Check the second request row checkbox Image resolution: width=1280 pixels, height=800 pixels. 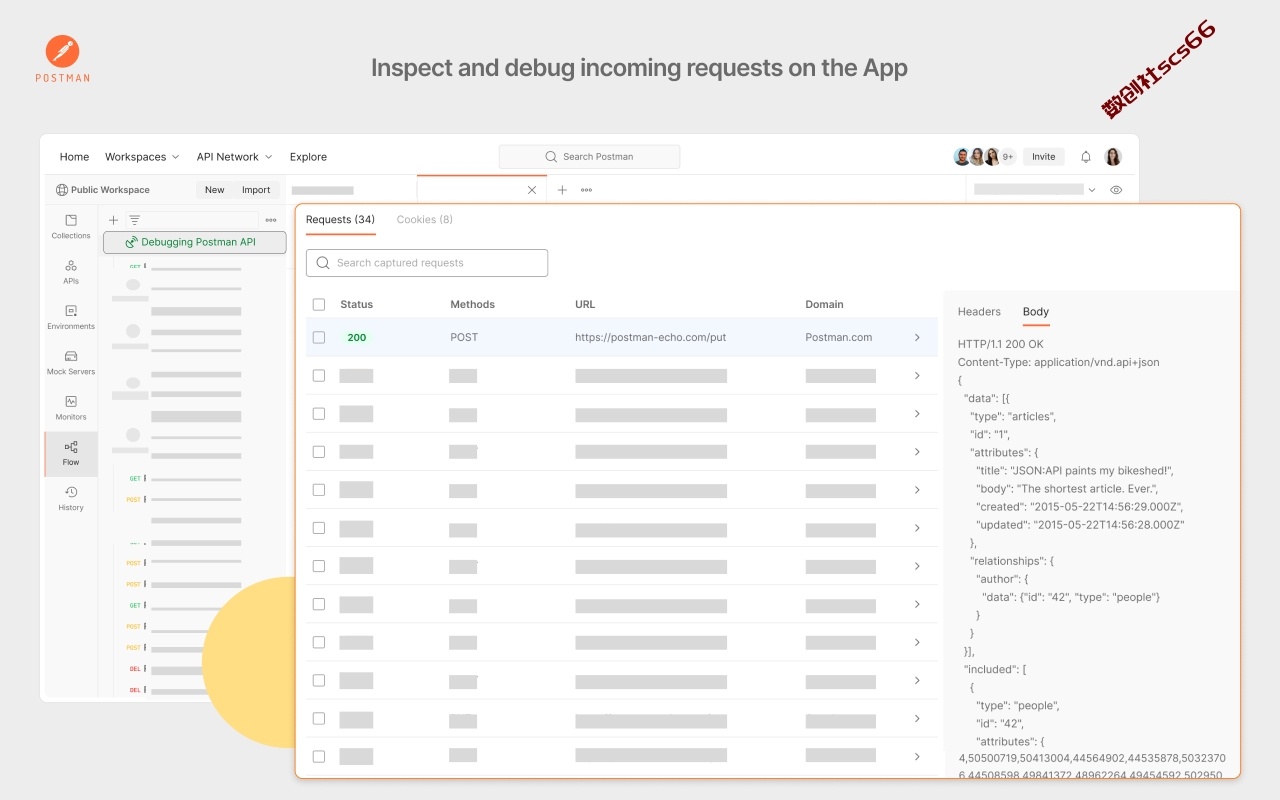coord(319,376)
